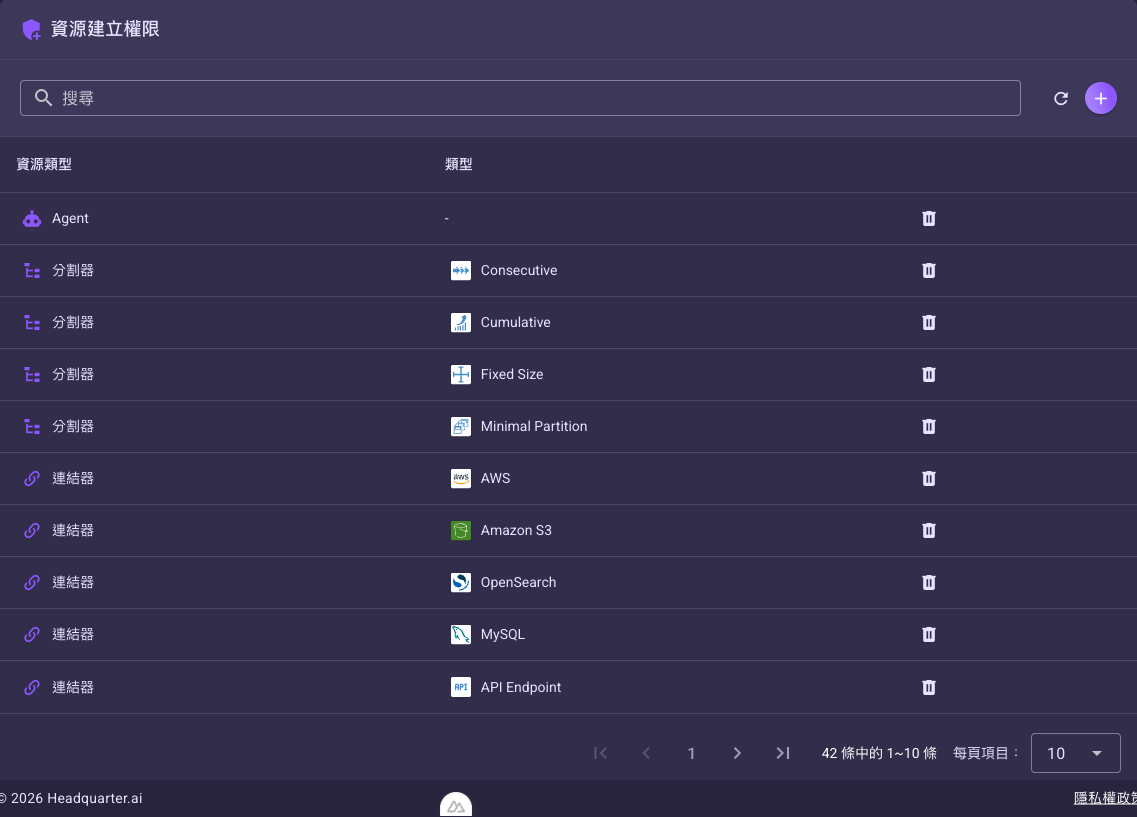Screen dimensions: 1137x817
Task: Click the link icon in AWS row
Action: click(x=32, y=478)
